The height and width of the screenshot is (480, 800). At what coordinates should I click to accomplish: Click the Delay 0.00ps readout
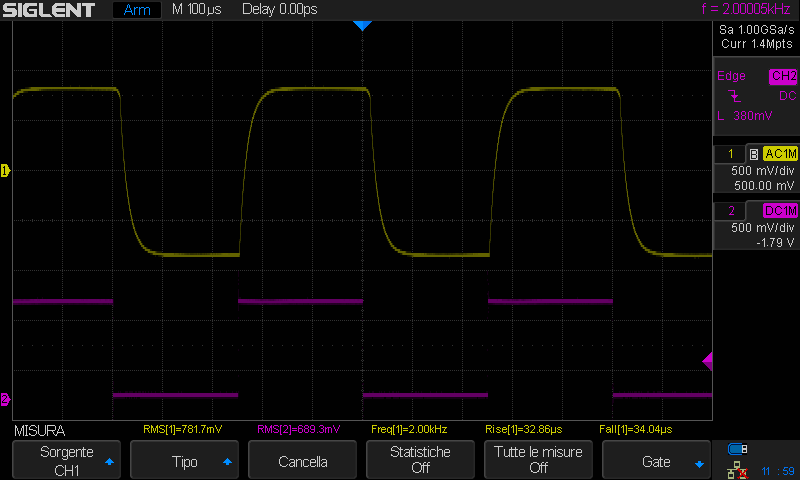280,9
